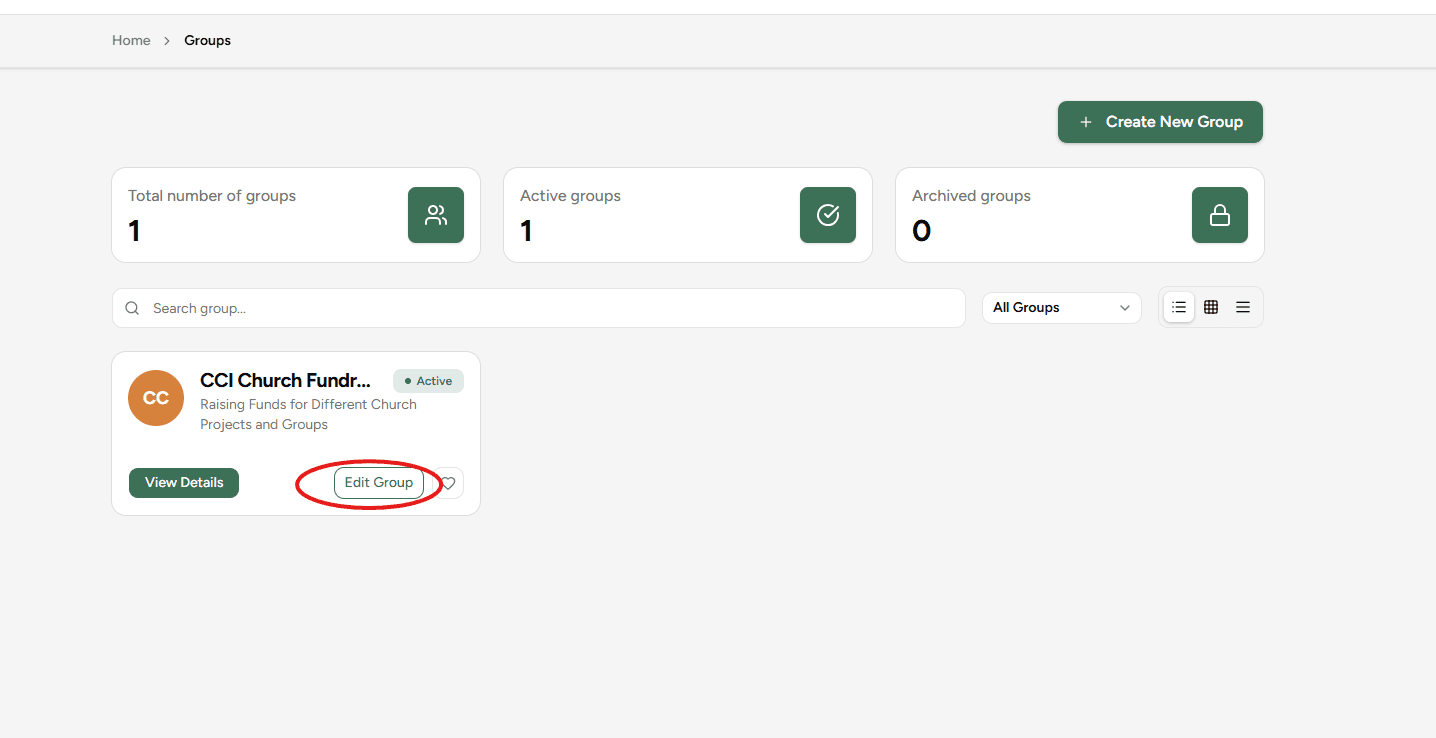Focus the Search group input field
Image resolution: width=1436 pixels, height=738 pixels.
[539, 308]
